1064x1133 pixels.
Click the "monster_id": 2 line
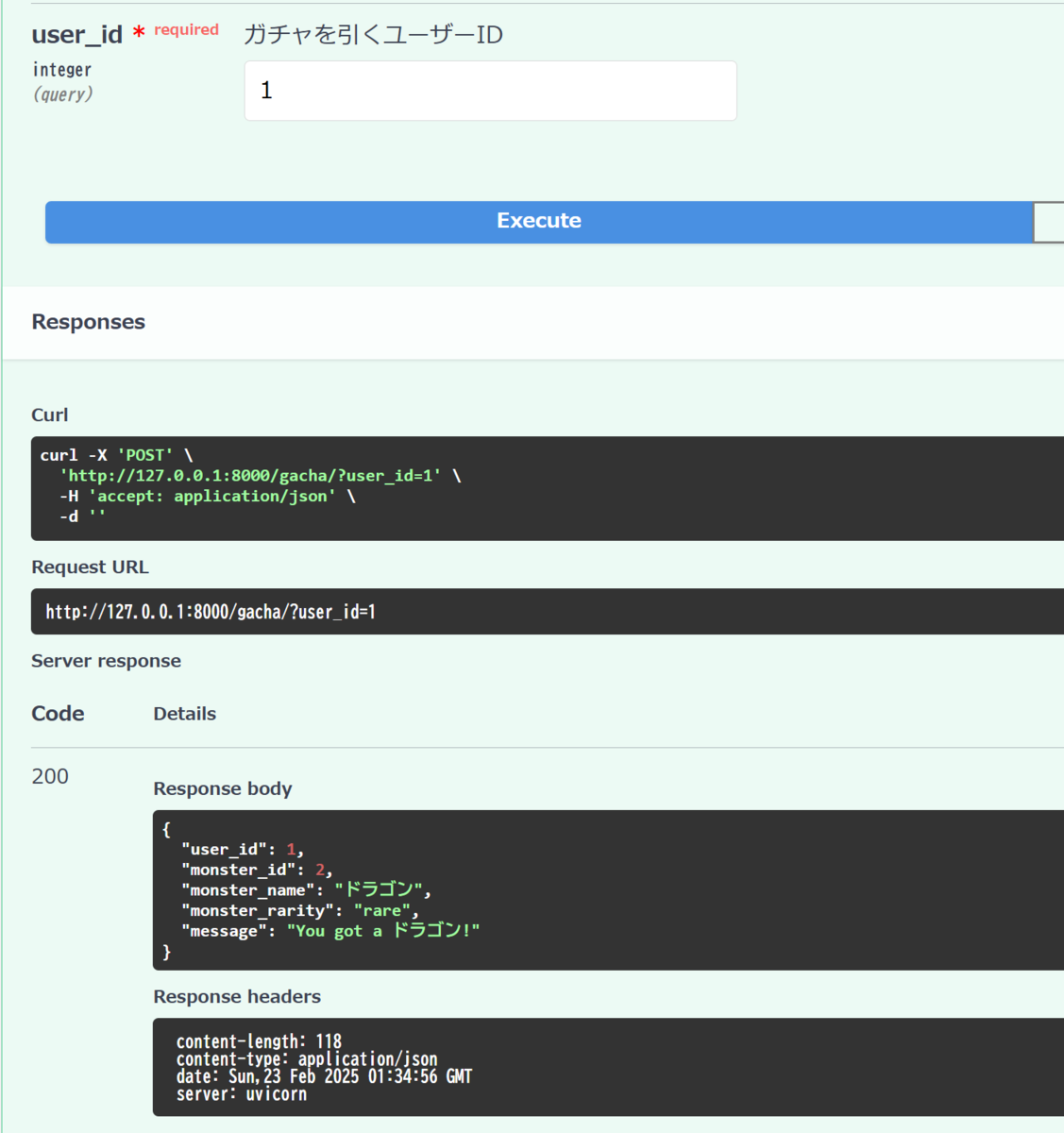pyautogui.click(x=257, y=870)
